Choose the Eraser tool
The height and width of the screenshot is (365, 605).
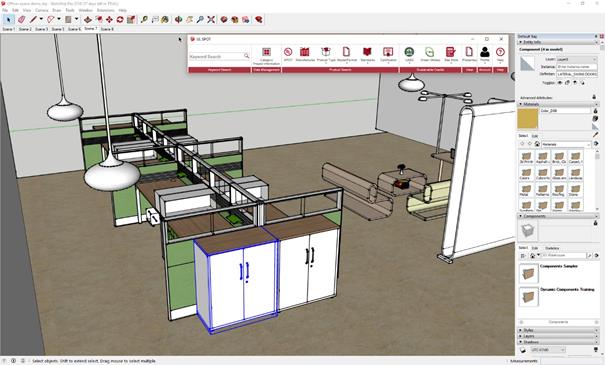tap(21, 19)
